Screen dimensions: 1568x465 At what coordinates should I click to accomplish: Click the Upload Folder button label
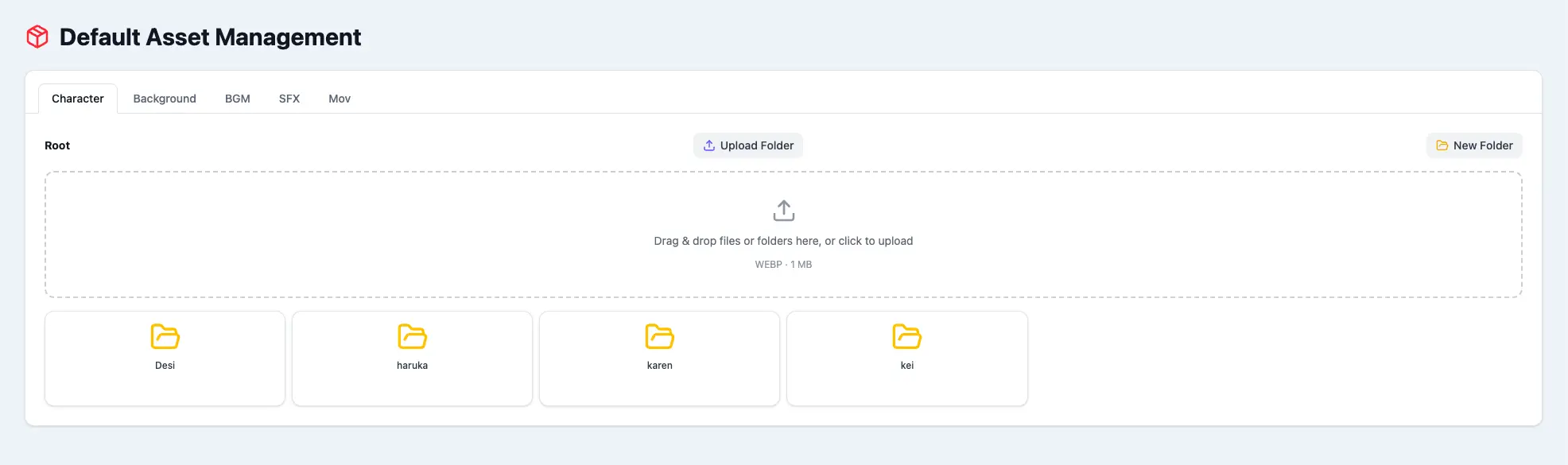coord(757,145)
